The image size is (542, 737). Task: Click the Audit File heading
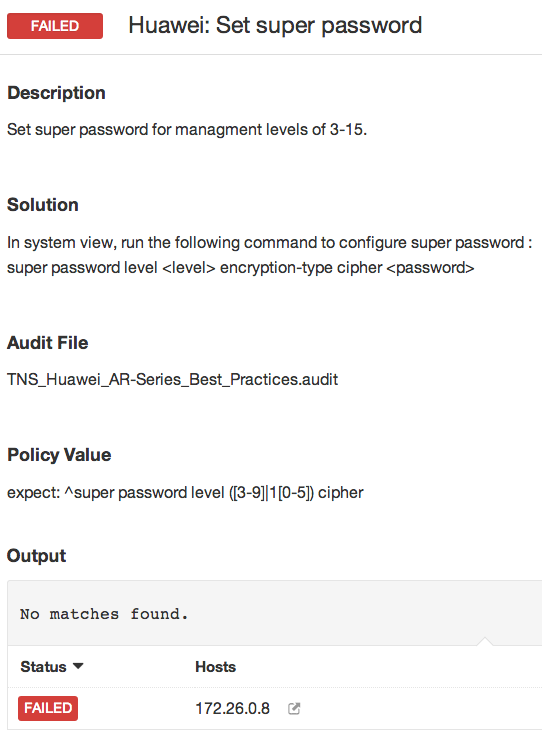point(47,343)
